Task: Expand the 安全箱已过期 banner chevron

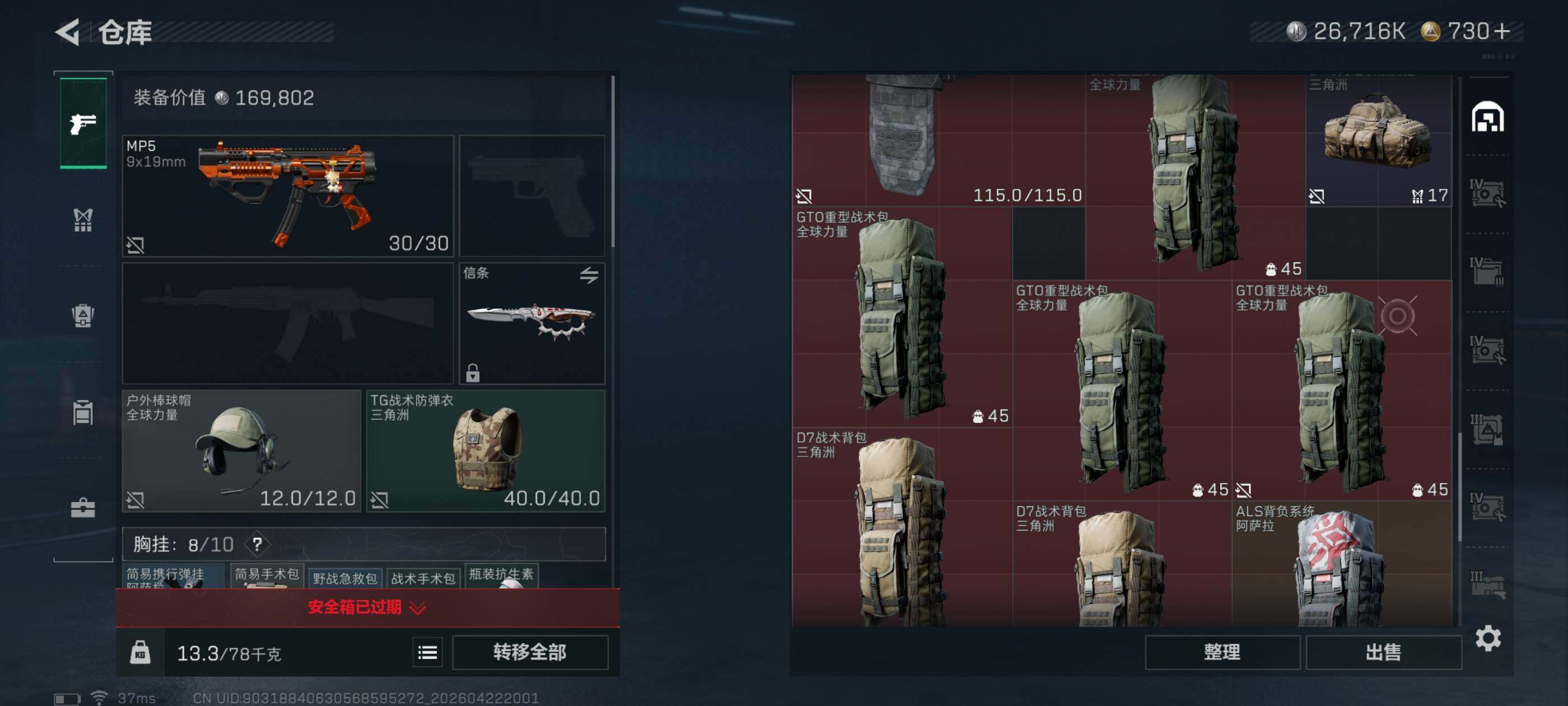Action: [x=418, y=607]
